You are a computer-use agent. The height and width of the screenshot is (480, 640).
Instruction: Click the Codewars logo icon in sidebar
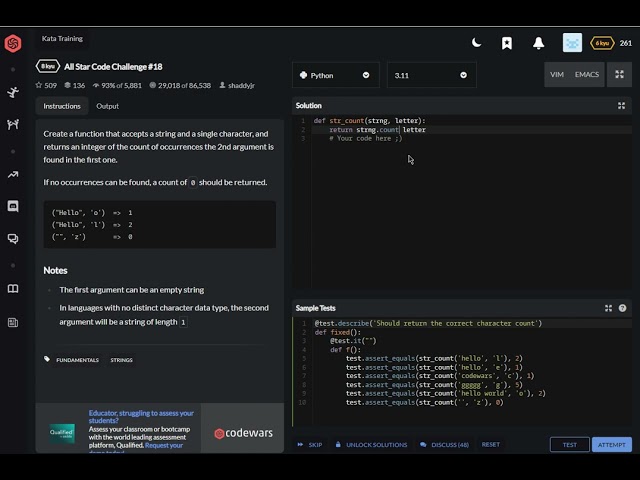13,43
